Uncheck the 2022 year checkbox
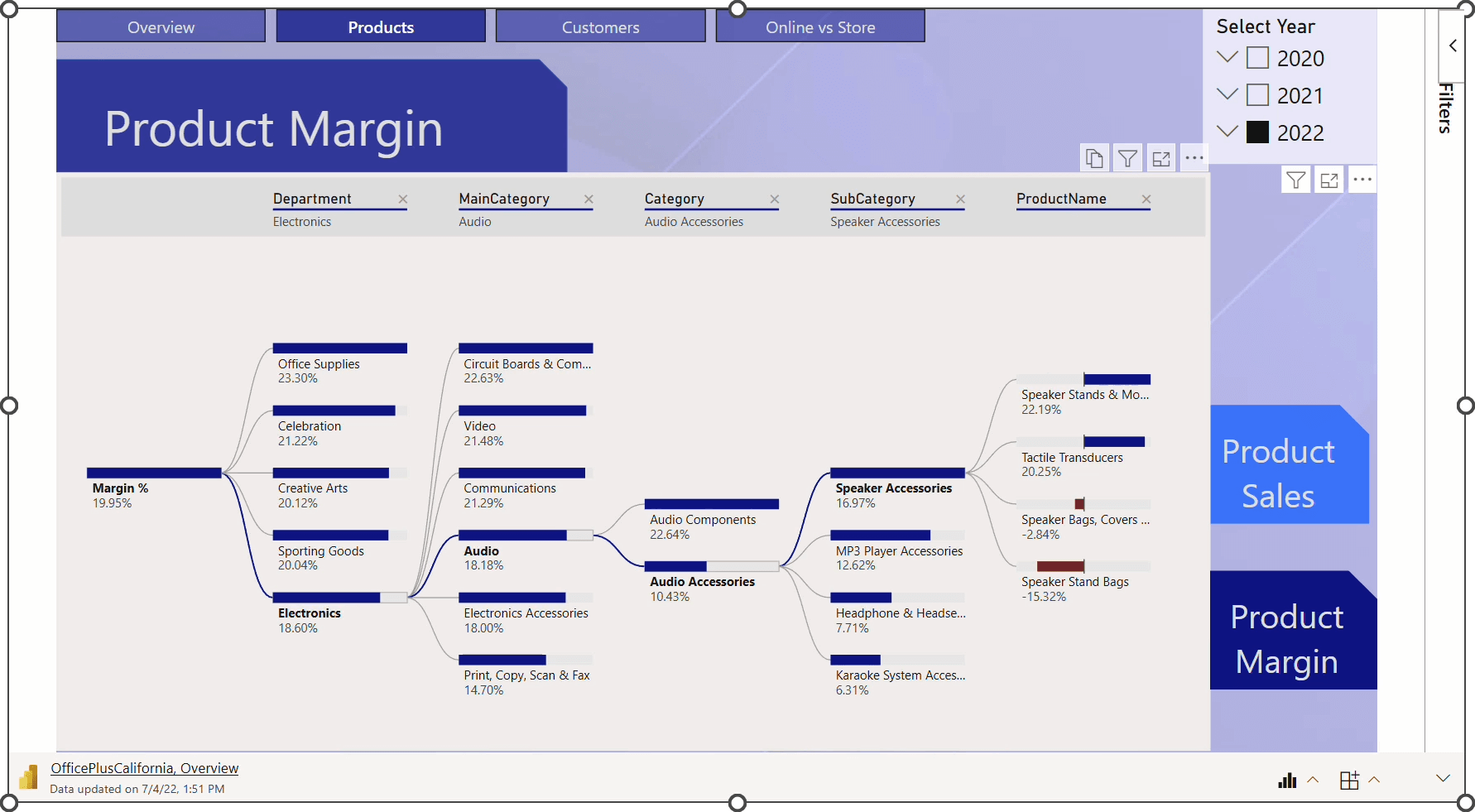The image size is (1475, 812). (1257, 132)
